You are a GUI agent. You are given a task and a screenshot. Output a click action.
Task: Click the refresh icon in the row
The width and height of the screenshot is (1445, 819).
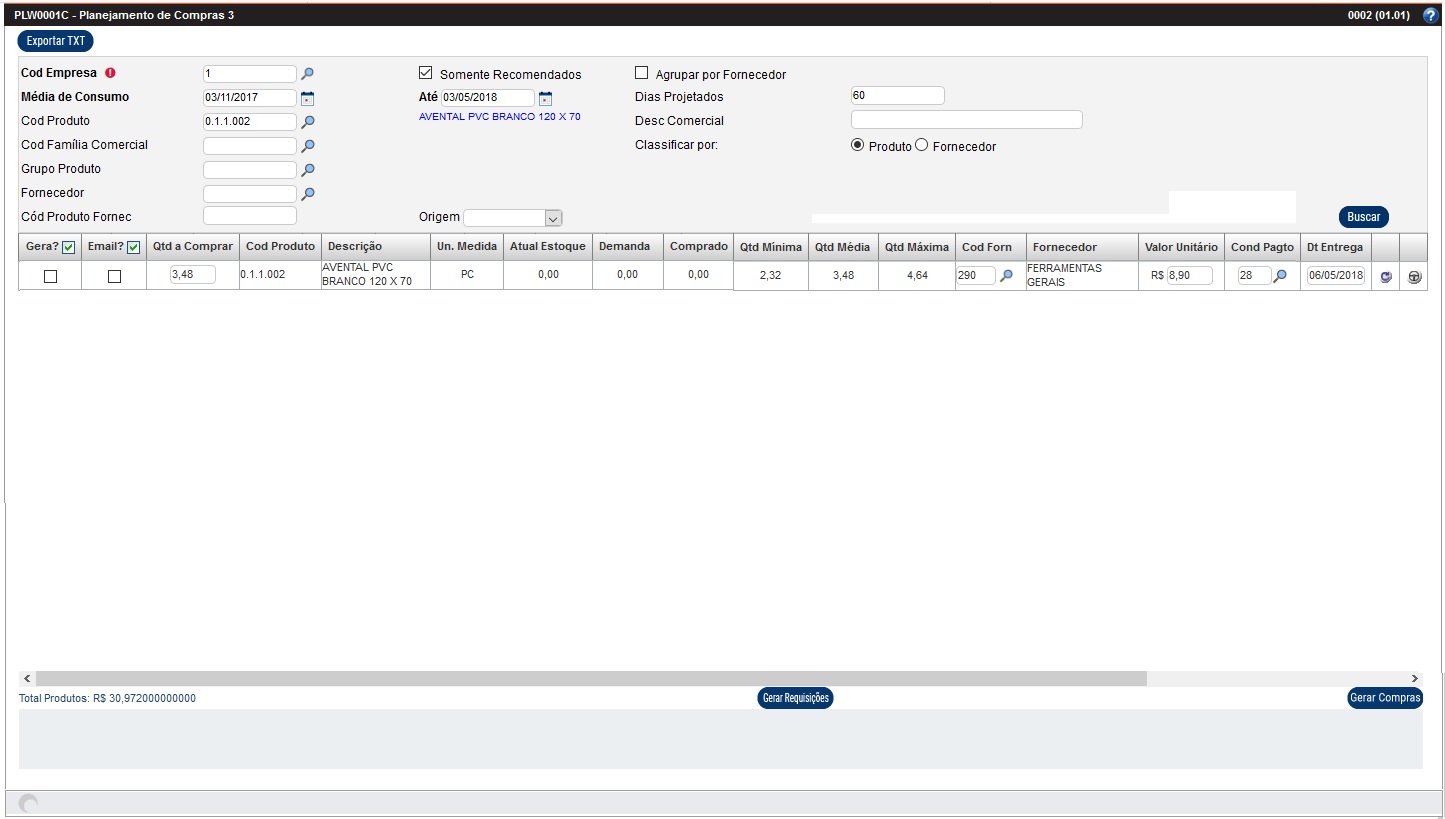(1386, 277)
